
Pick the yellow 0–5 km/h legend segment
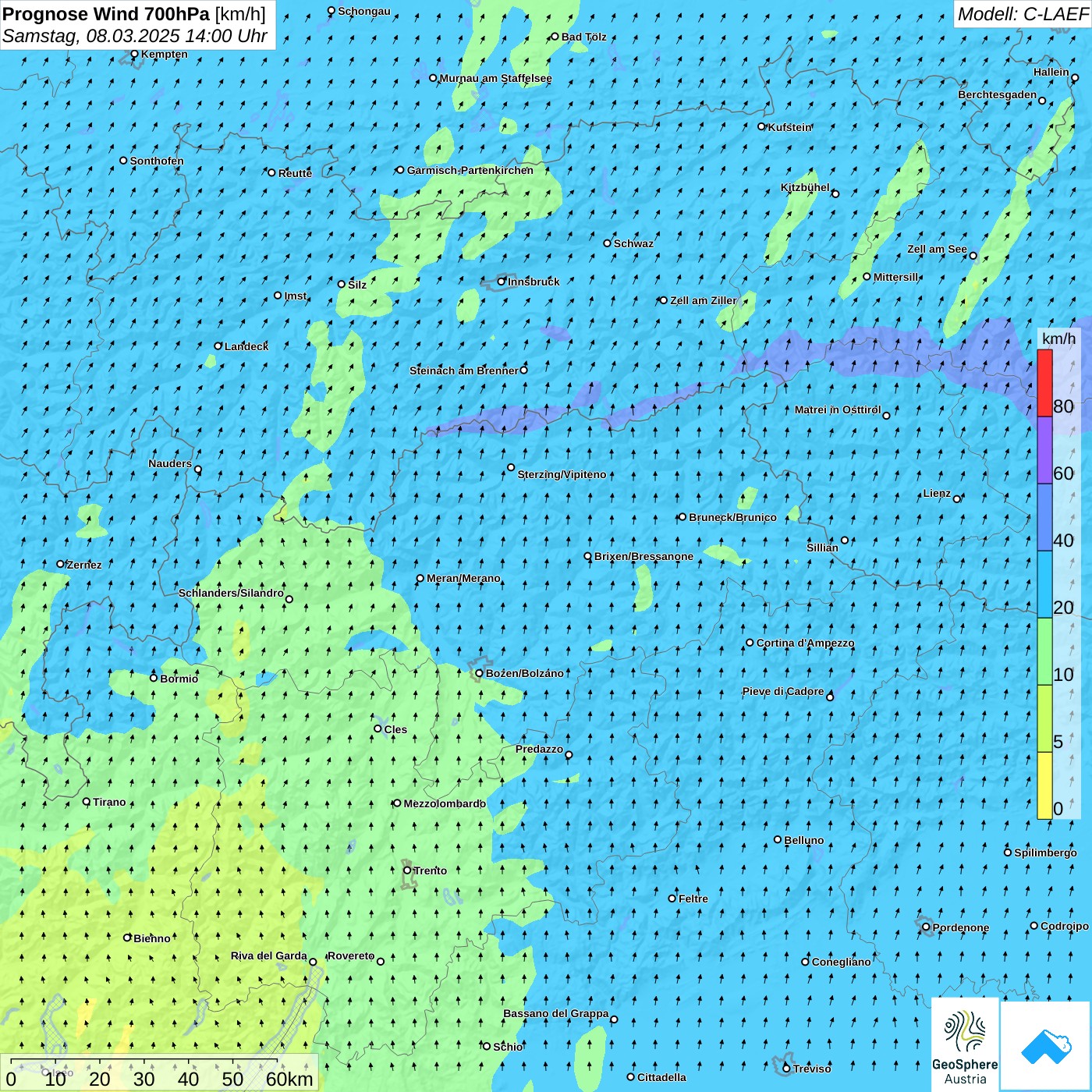pos(1044,785)
